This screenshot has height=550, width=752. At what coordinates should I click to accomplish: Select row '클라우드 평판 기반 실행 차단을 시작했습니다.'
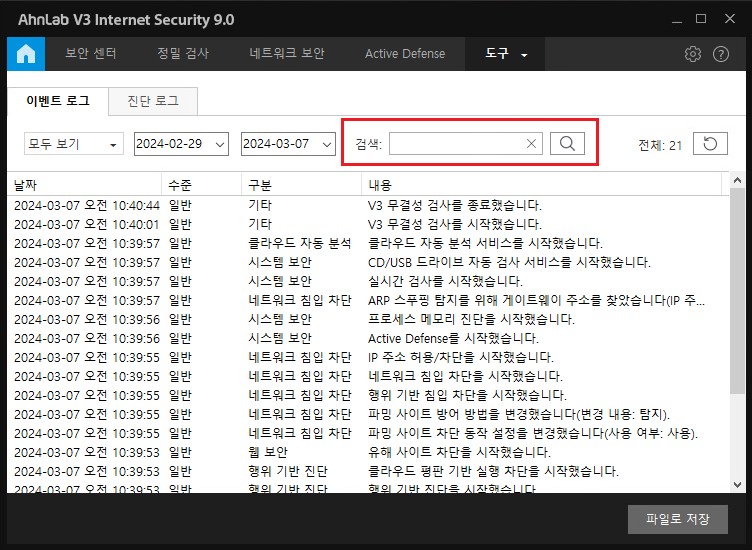coord(368,471)
